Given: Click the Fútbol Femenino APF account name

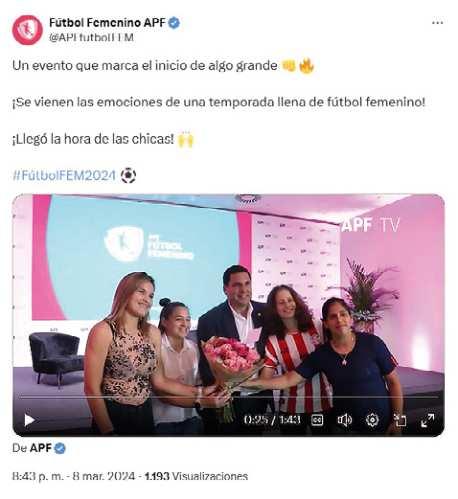Looking at the screenshot, I should (107, 23).
